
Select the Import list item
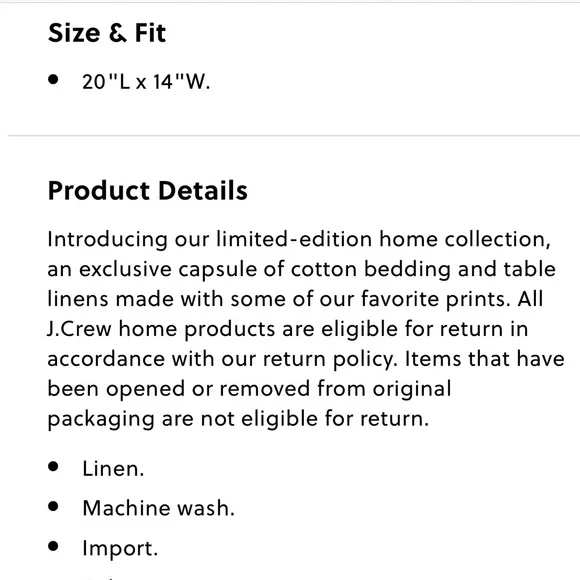coord(120,549)
